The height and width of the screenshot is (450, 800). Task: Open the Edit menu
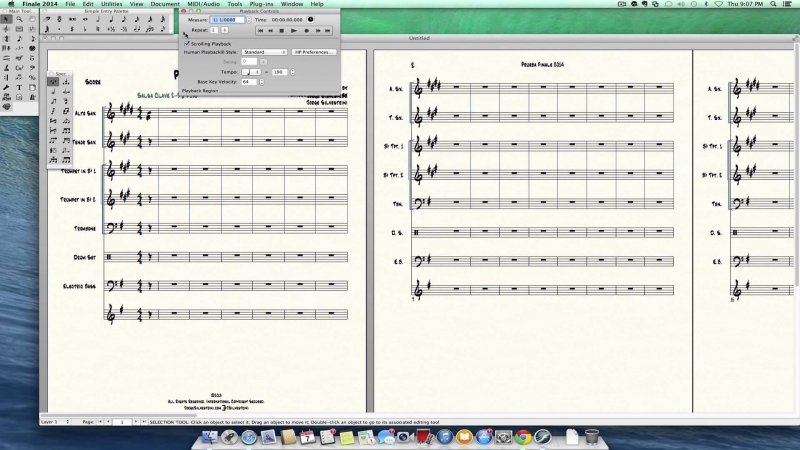click(88, 4)
